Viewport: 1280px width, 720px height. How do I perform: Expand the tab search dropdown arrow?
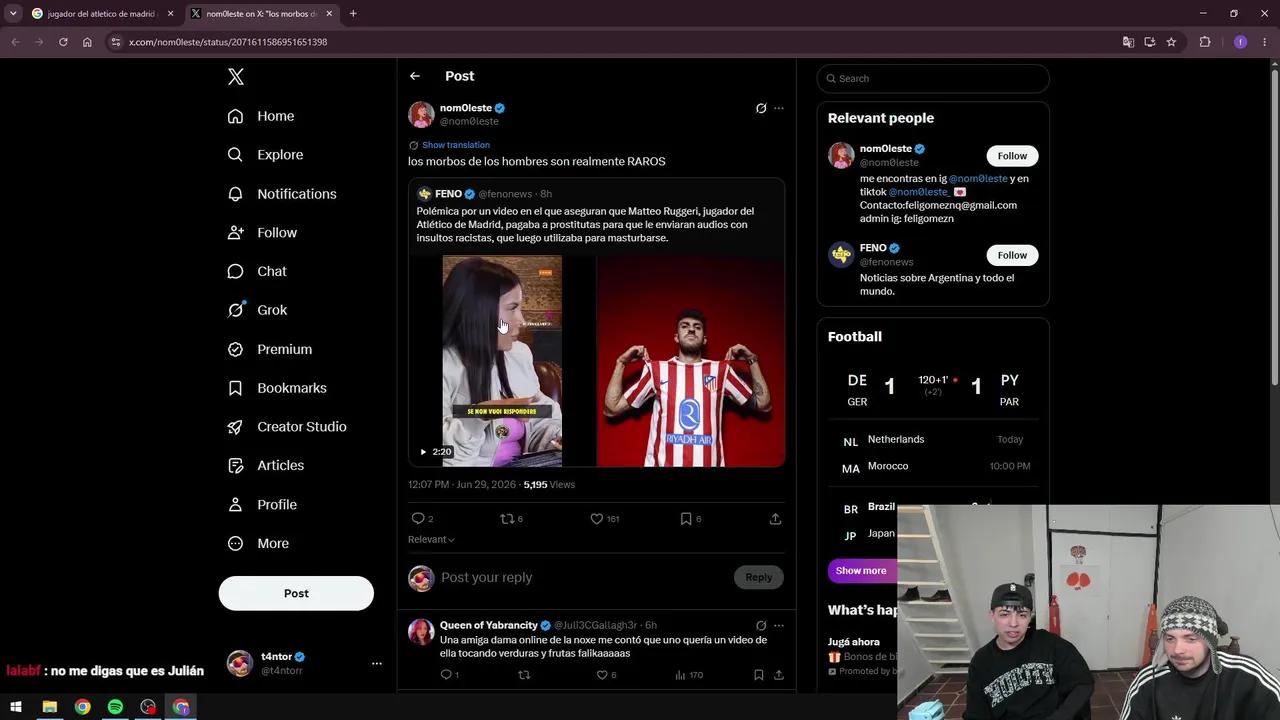point(13,14)
